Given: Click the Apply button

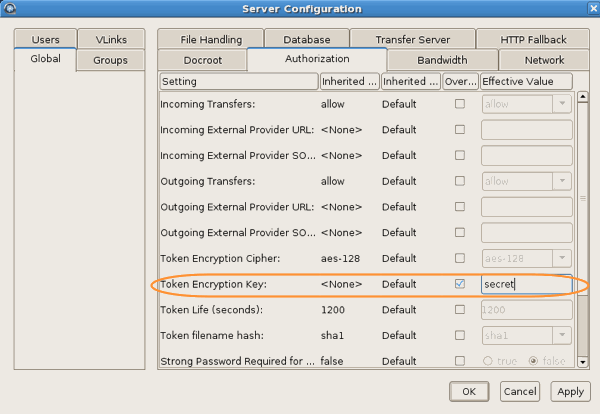Looking at the screenshot, I should tap(569, 392).
